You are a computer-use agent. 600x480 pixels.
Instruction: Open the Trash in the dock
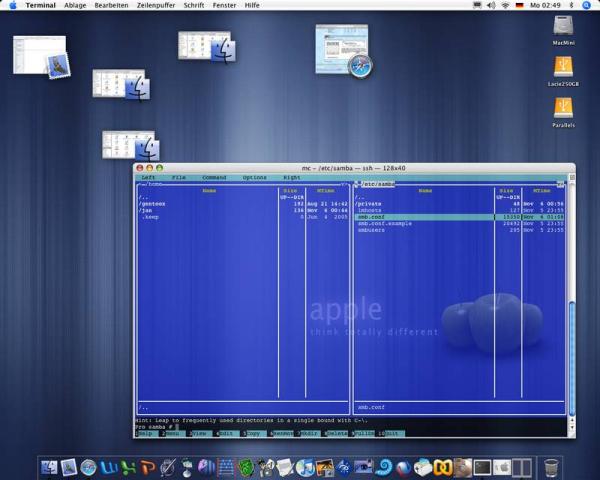tap(551, 467)
